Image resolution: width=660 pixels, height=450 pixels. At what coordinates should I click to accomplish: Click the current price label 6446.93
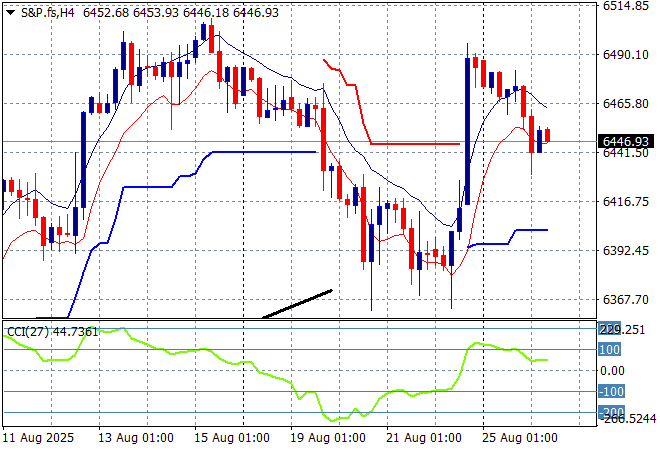point(625,141)
